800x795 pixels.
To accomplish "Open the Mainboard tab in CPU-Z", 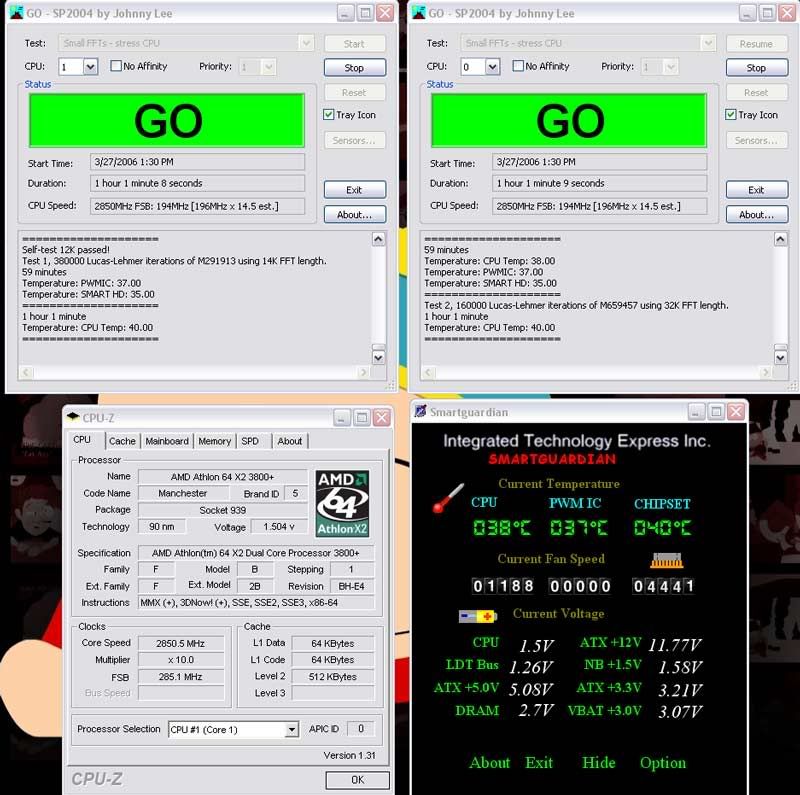I will click(167, 441).
